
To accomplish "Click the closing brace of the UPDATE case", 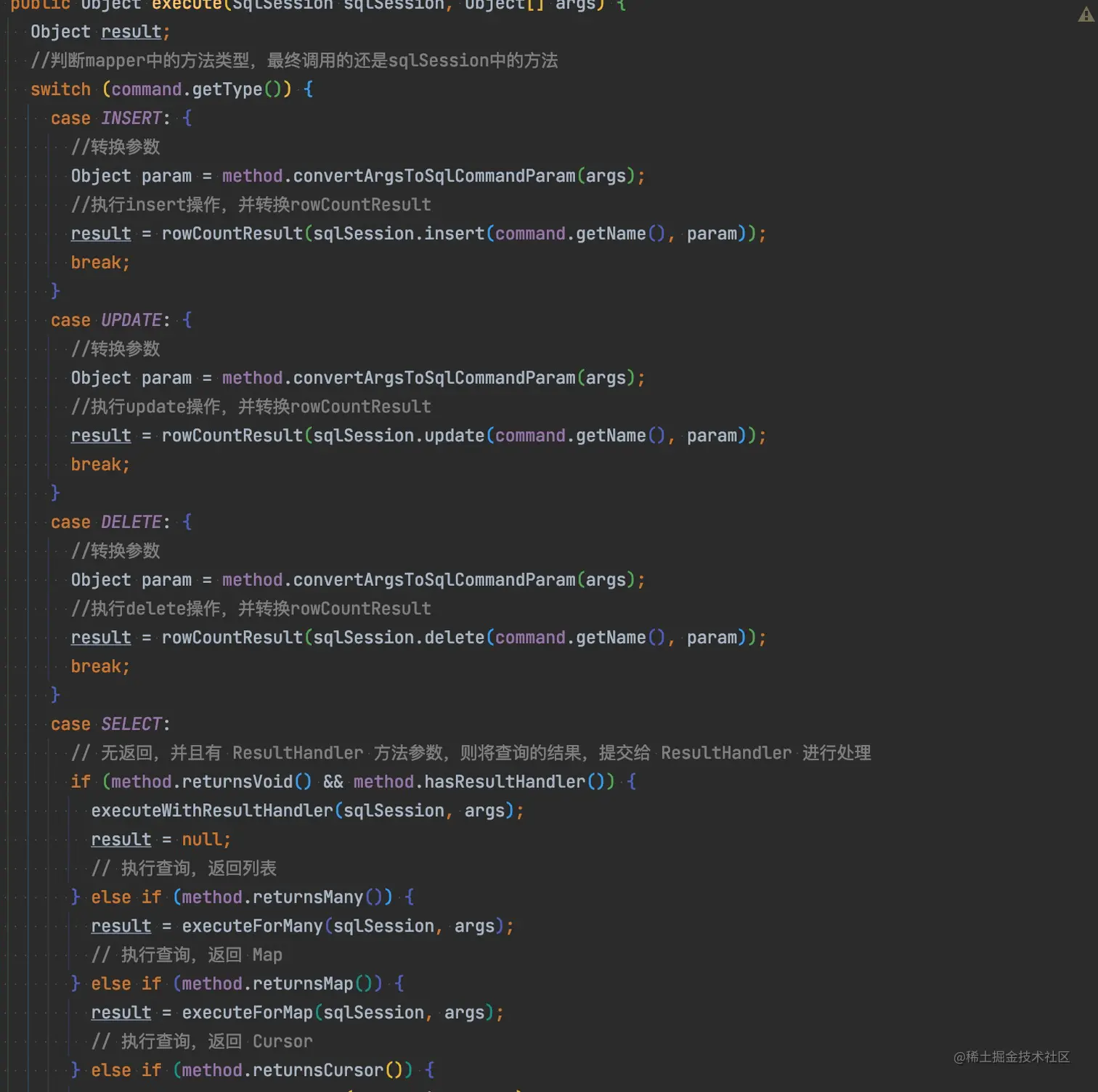I will 55,493.
